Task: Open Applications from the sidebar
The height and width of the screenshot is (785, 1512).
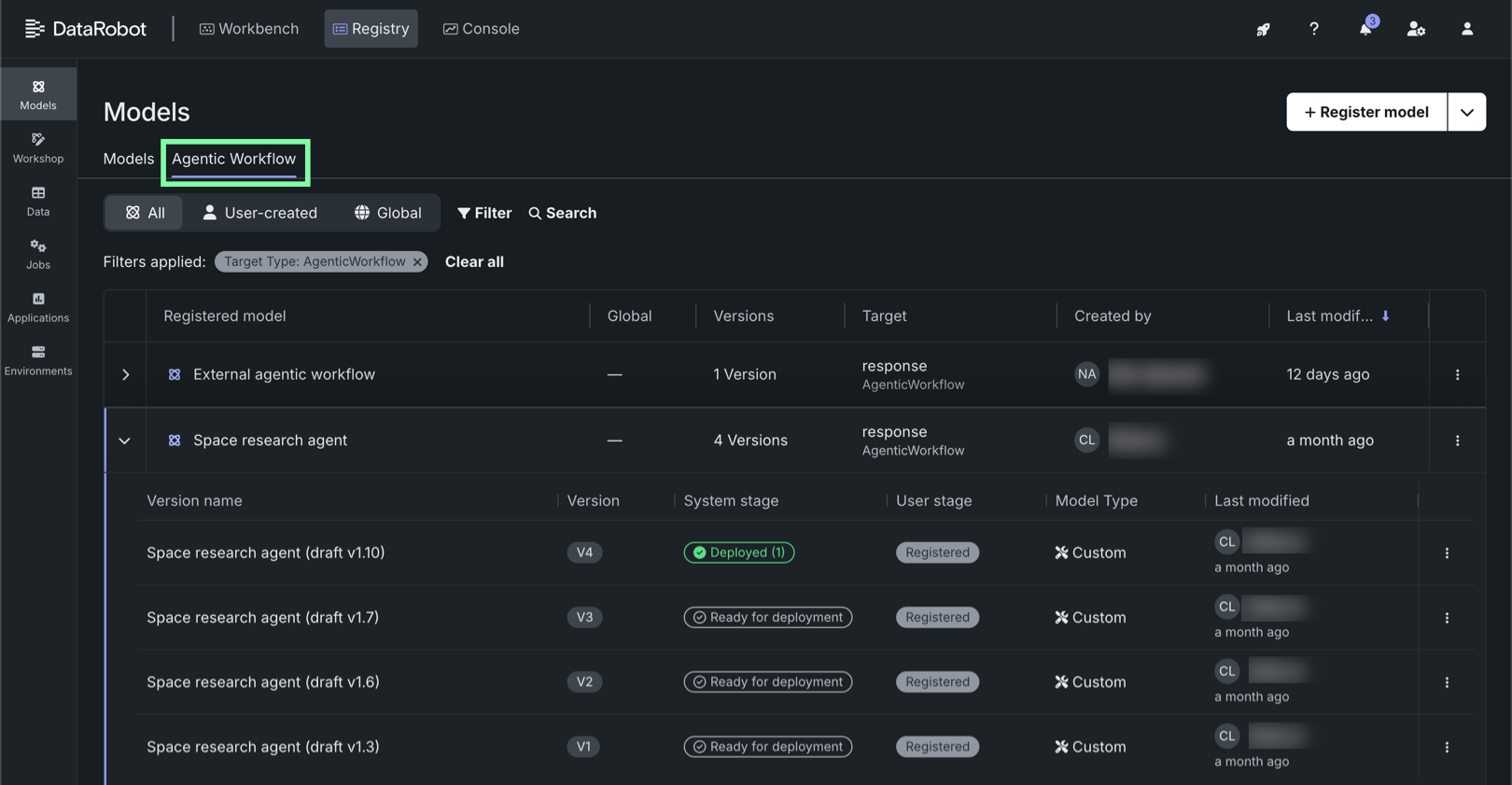Action: pyautogui.click(x=38, y=307)
